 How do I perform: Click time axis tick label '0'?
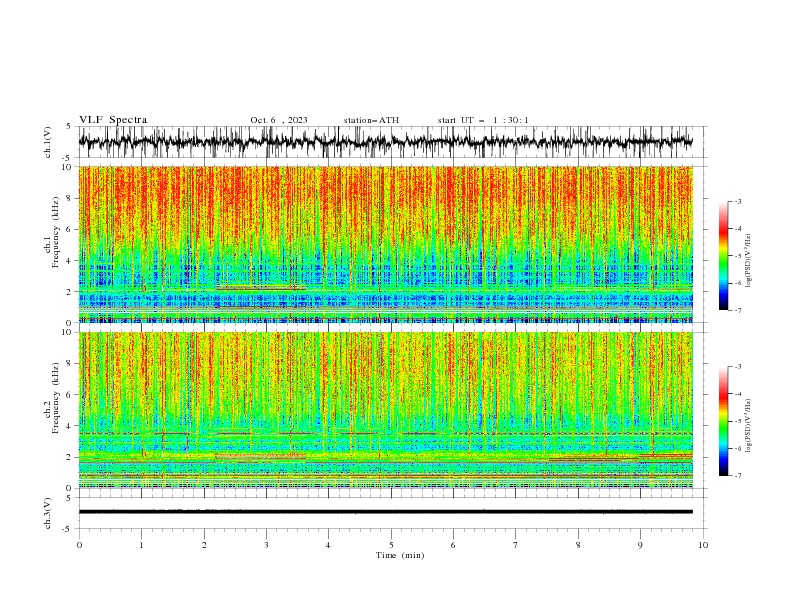[79, 545]
